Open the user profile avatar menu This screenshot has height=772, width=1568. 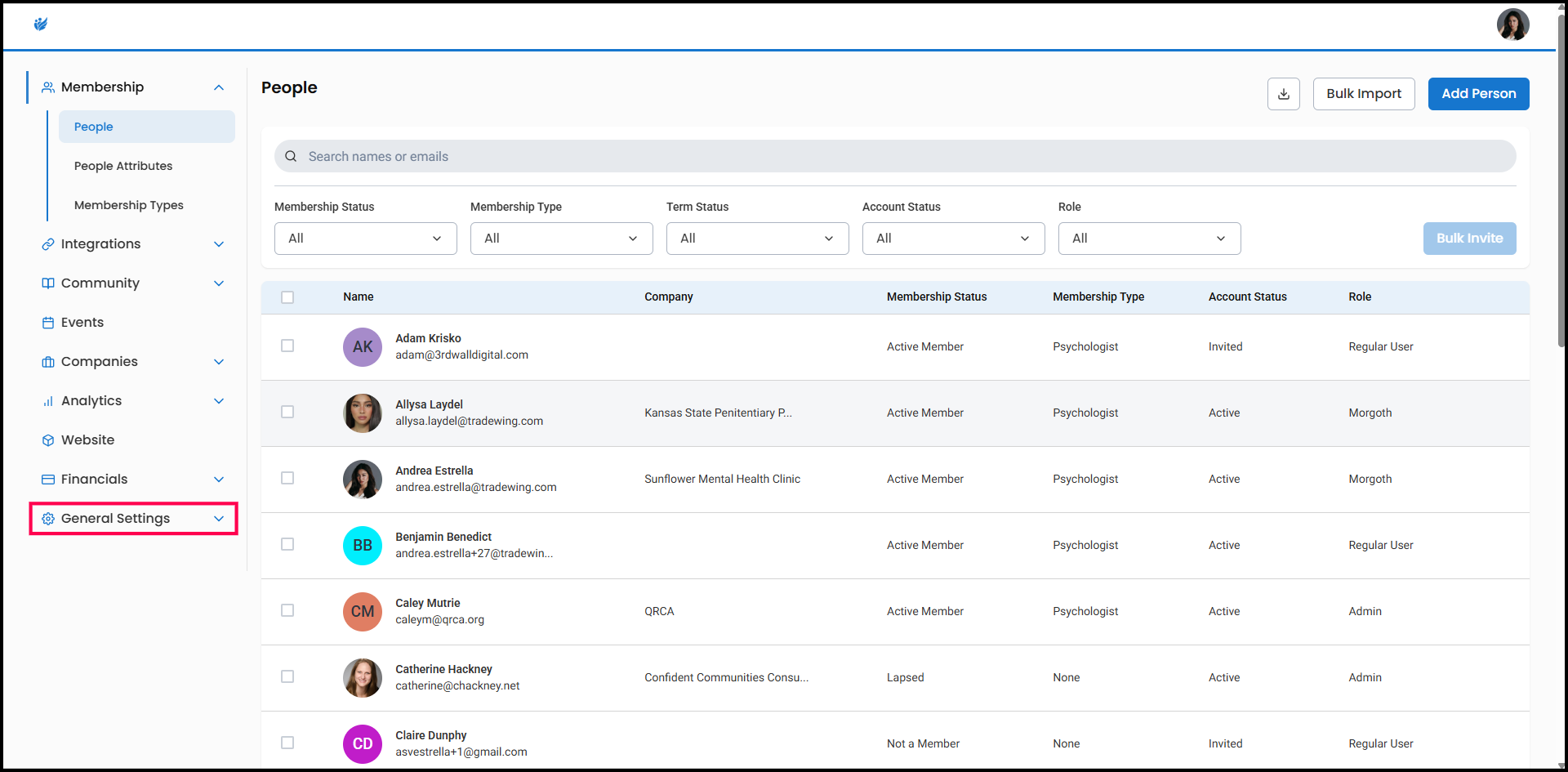coord(1512,25)
